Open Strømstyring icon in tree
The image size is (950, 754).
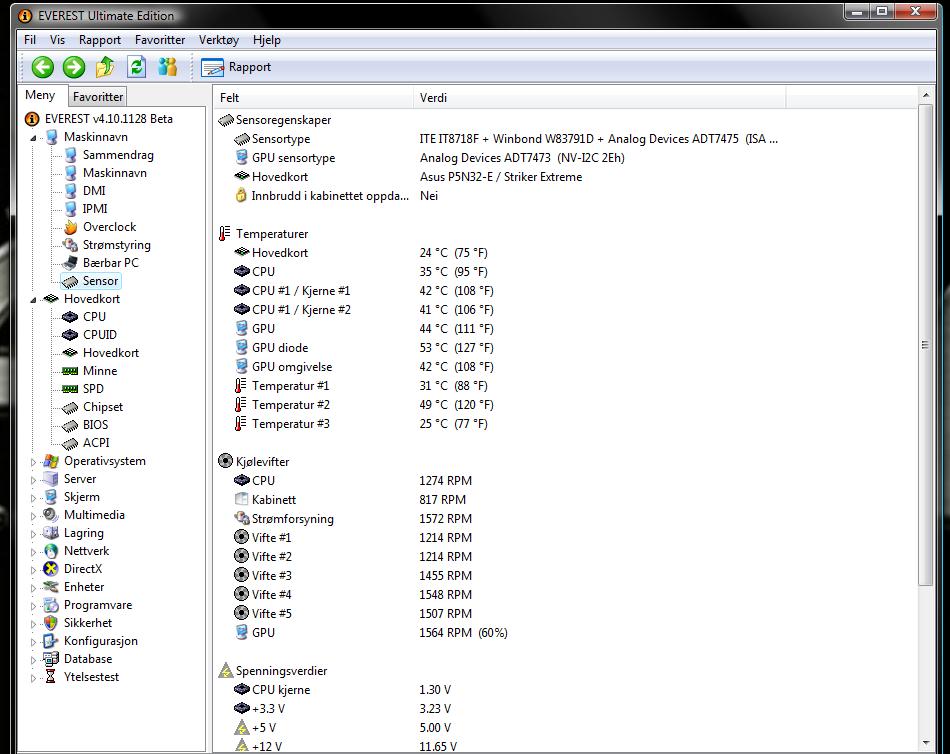[x=71, y=245]
